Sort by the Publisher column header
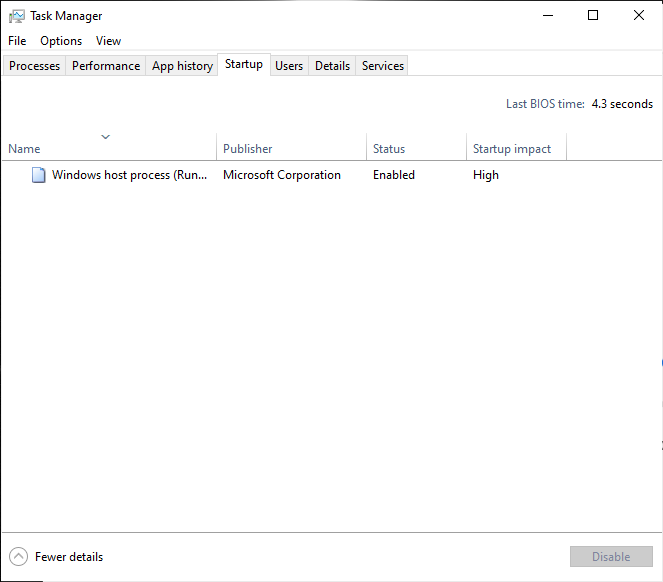The image size is (663, 582). pyautogui.click(x=291, y=148)
